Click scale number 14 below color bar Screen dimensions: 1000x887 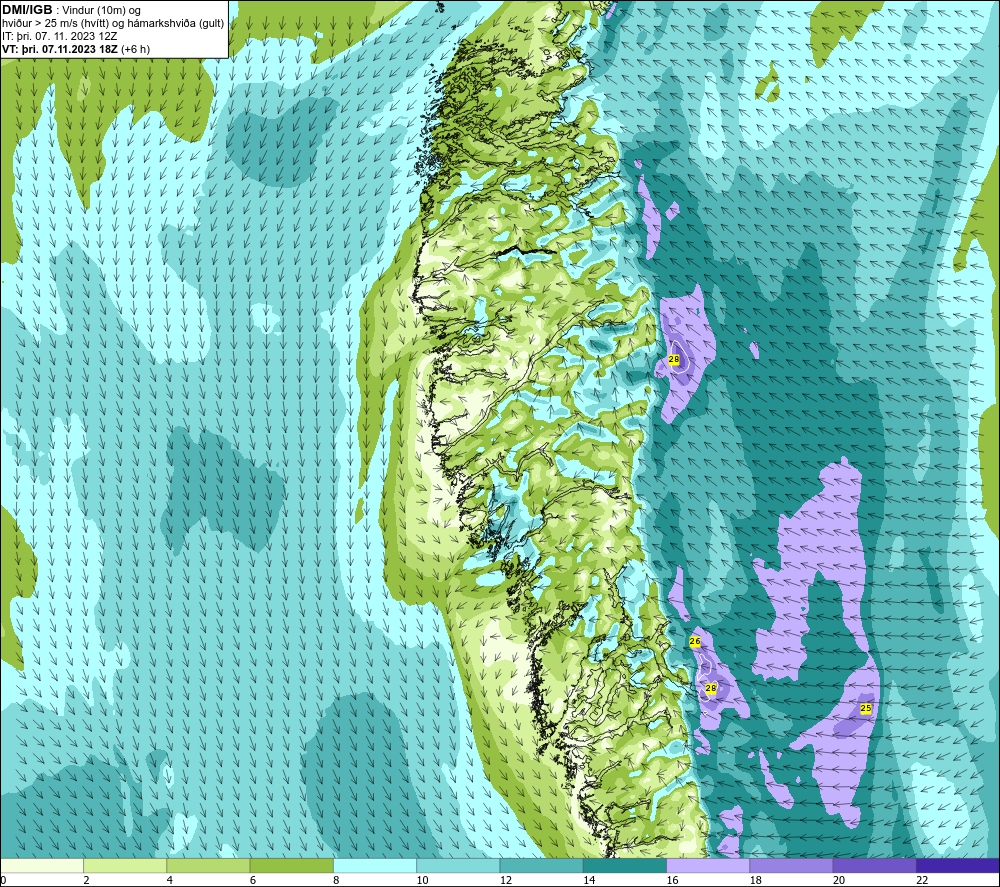(x=589, y=881)
